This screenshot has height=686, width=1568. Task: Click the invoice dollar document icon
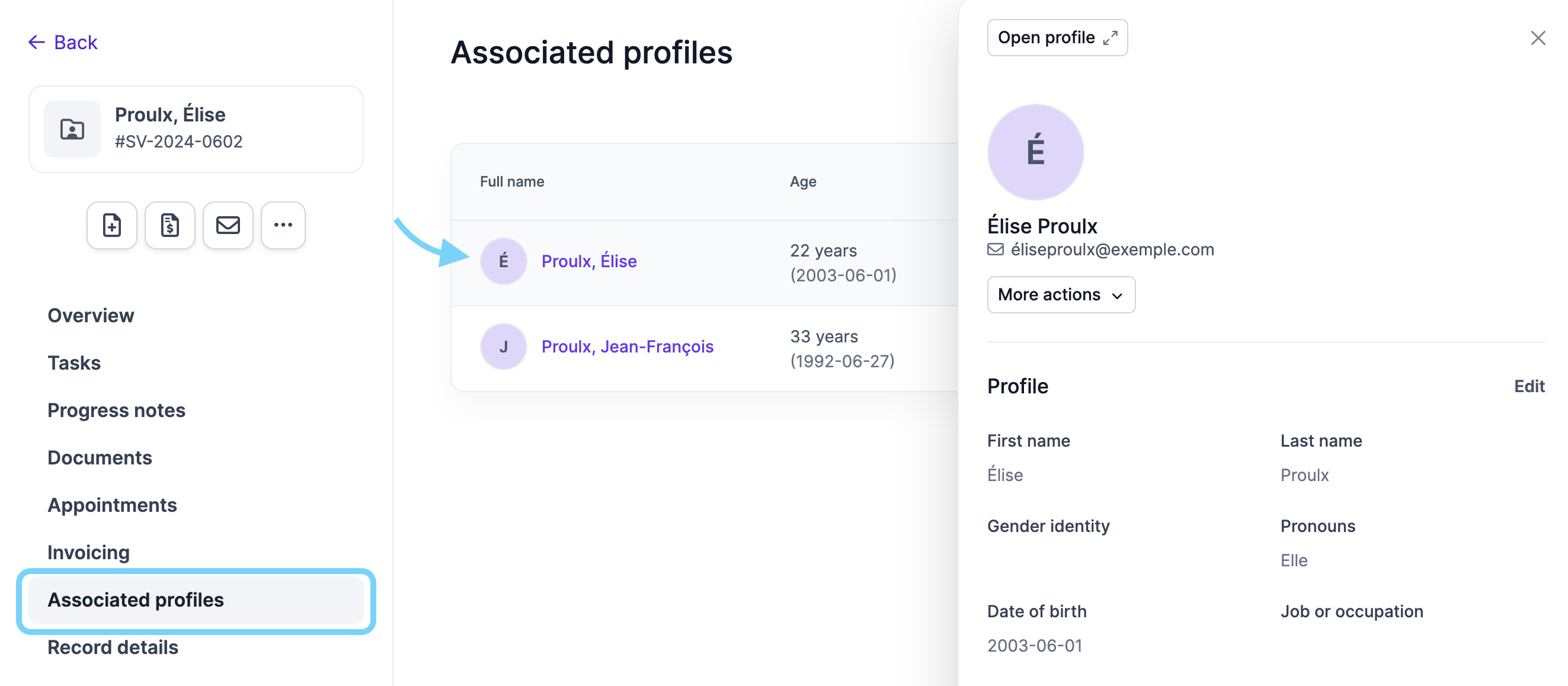[170, 225]
